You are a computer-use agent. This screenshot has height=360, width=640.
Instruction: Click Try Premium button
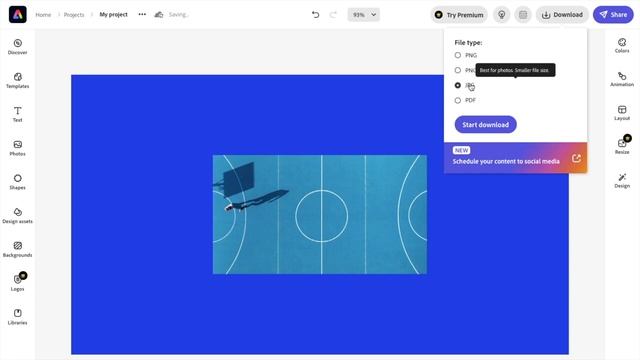[459, 15]
